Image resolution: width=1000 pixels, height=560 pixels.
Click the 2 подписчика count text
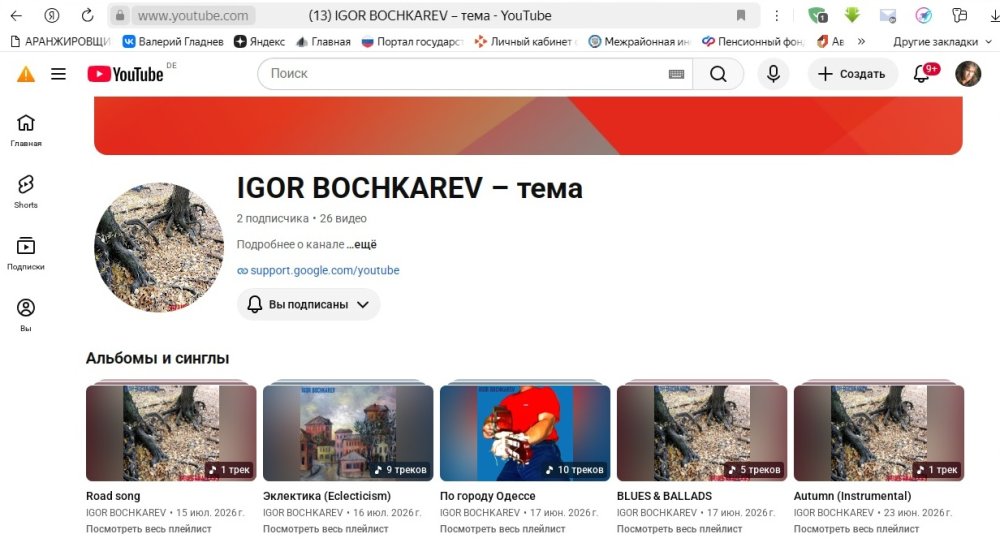click(x=272, y=218)
